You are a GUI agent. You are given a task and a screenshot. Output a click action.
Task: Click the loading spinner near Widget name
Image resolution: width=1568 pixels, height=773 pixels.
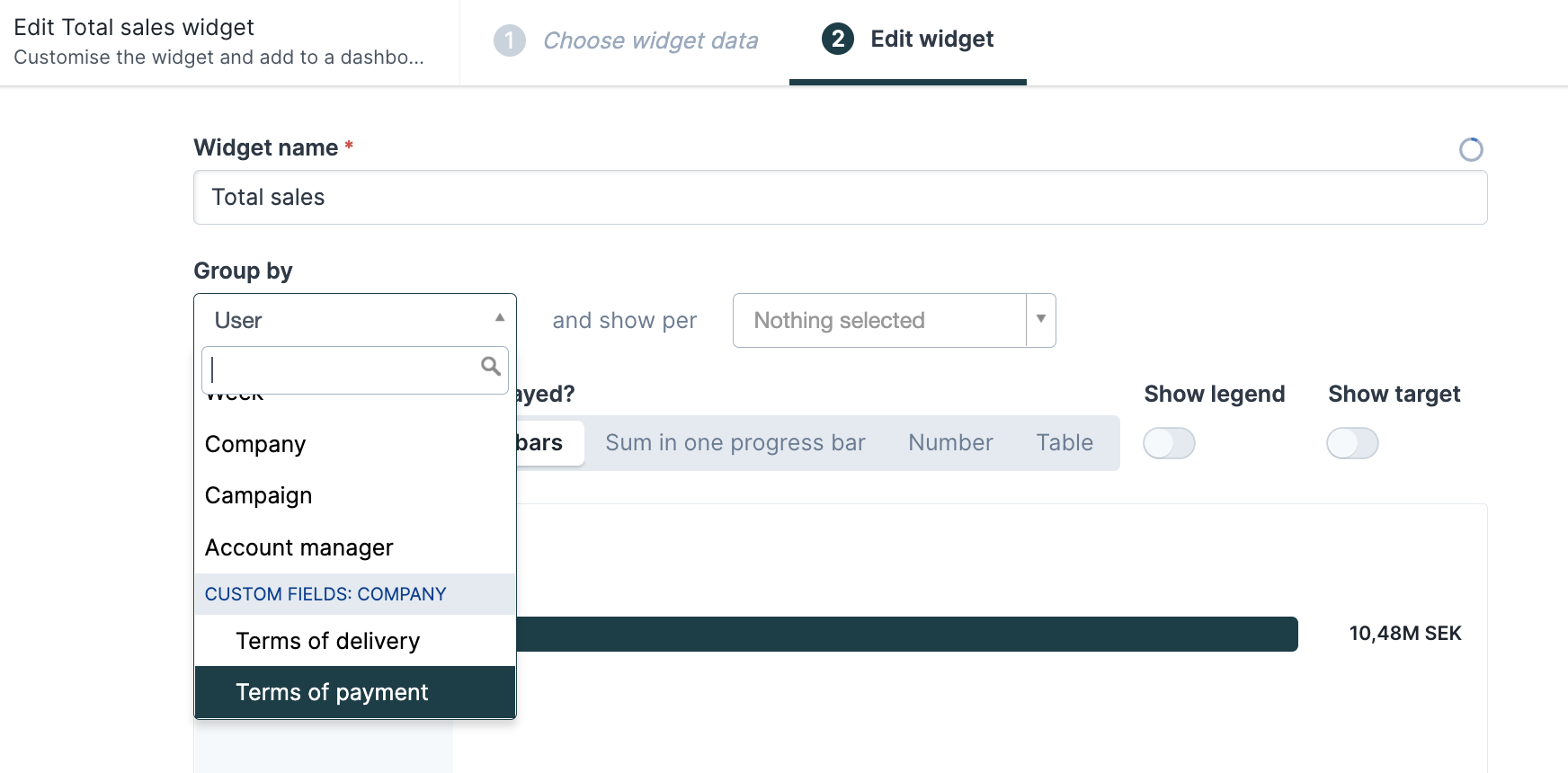tap(1471, 149)
